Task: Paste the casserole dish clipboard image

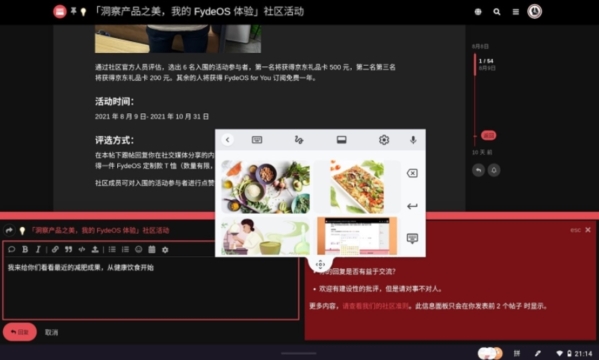Action: 357,187
